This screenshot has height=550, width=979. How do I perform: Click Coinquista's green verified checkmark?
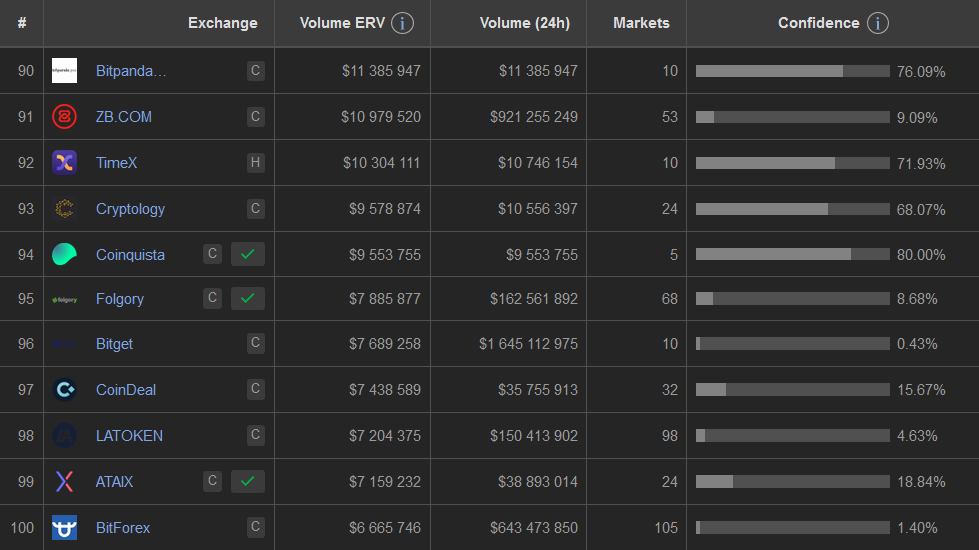pyautogui.click(x=248, y=254)
